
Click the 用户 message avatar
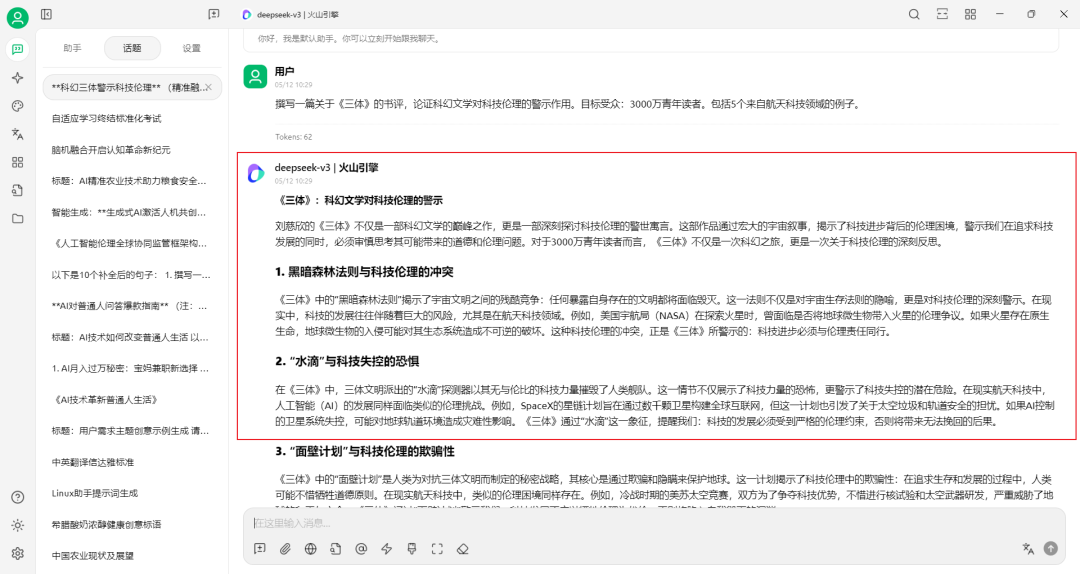click(x=256, y=76)
